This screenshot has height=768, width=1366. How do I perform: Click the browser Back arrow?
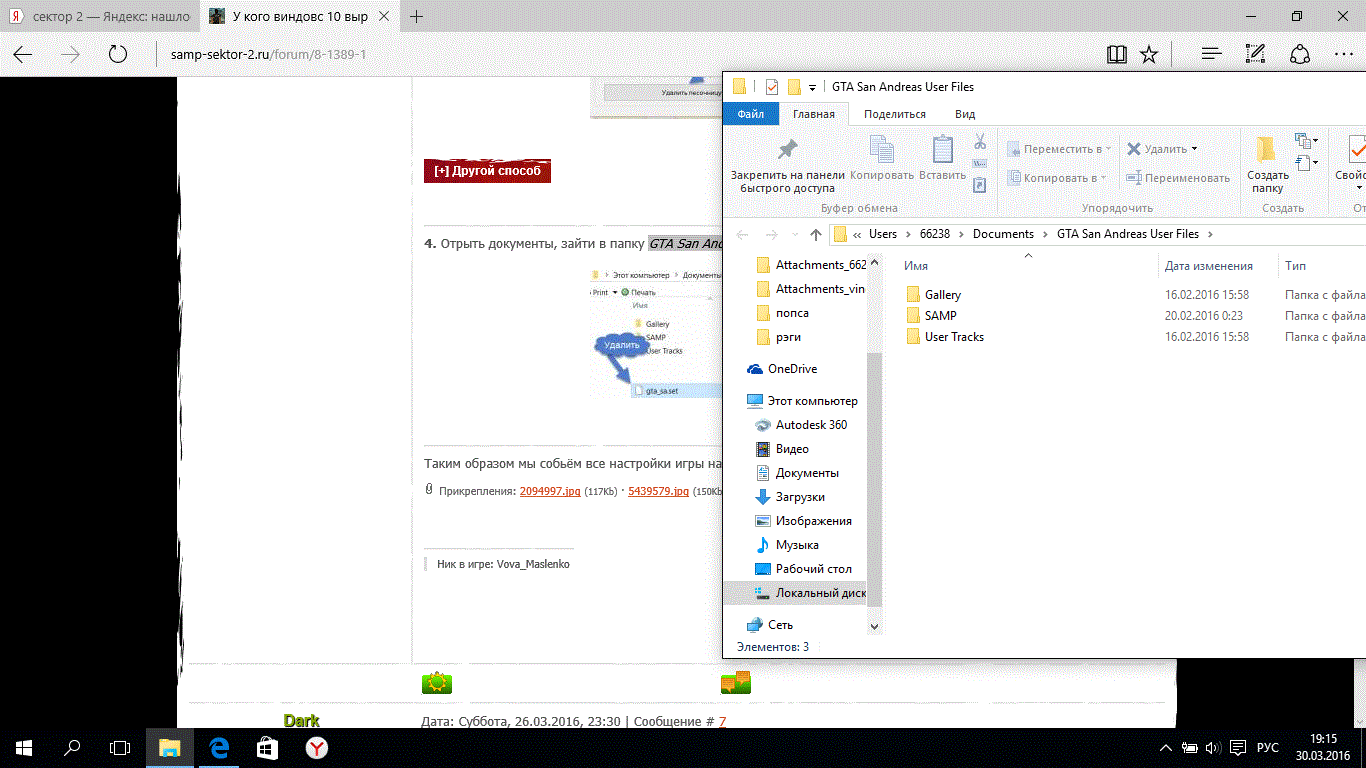coord(22,54)
